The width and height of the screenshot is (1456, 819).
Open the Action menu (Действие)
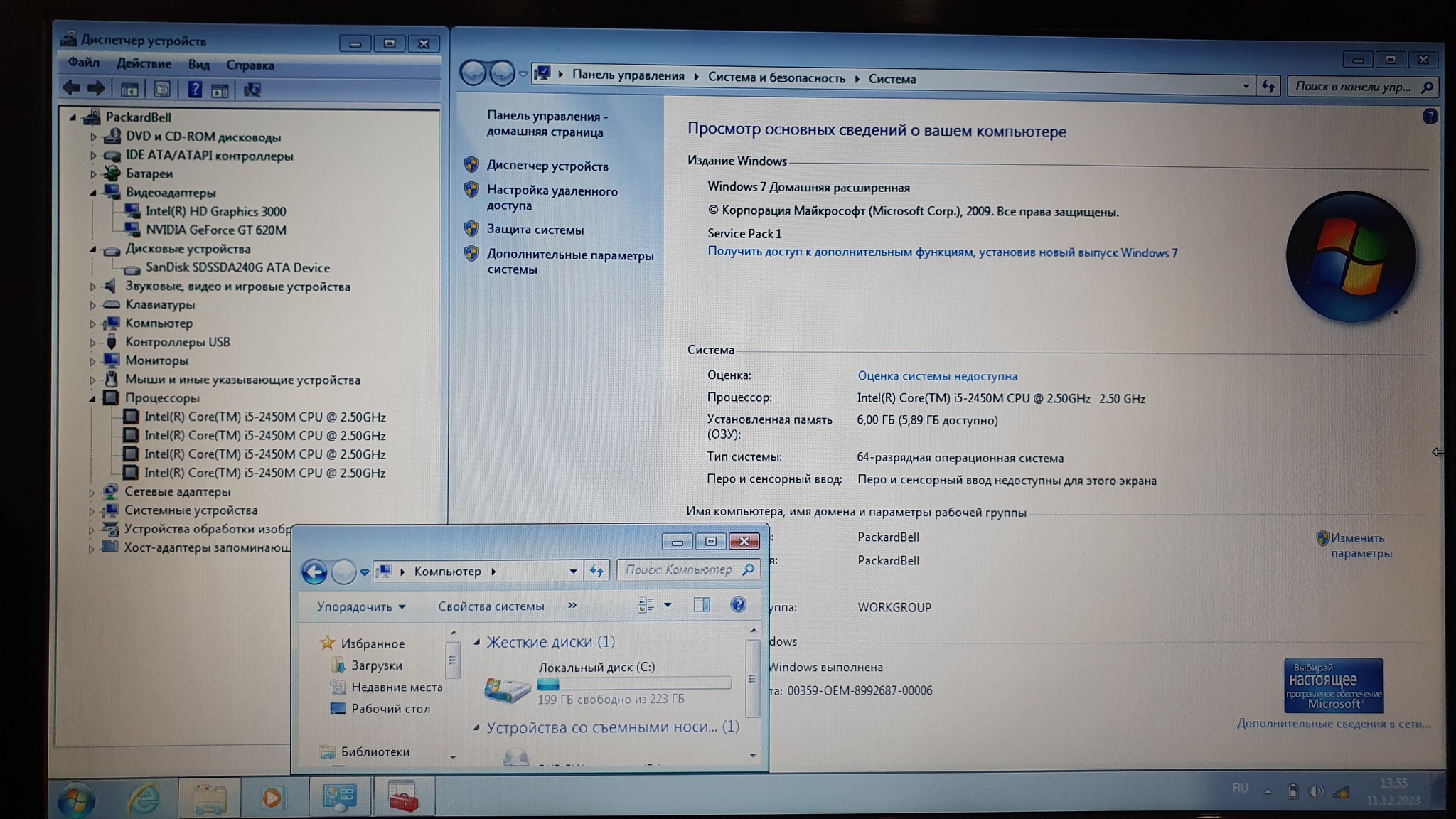coord(144,64)
